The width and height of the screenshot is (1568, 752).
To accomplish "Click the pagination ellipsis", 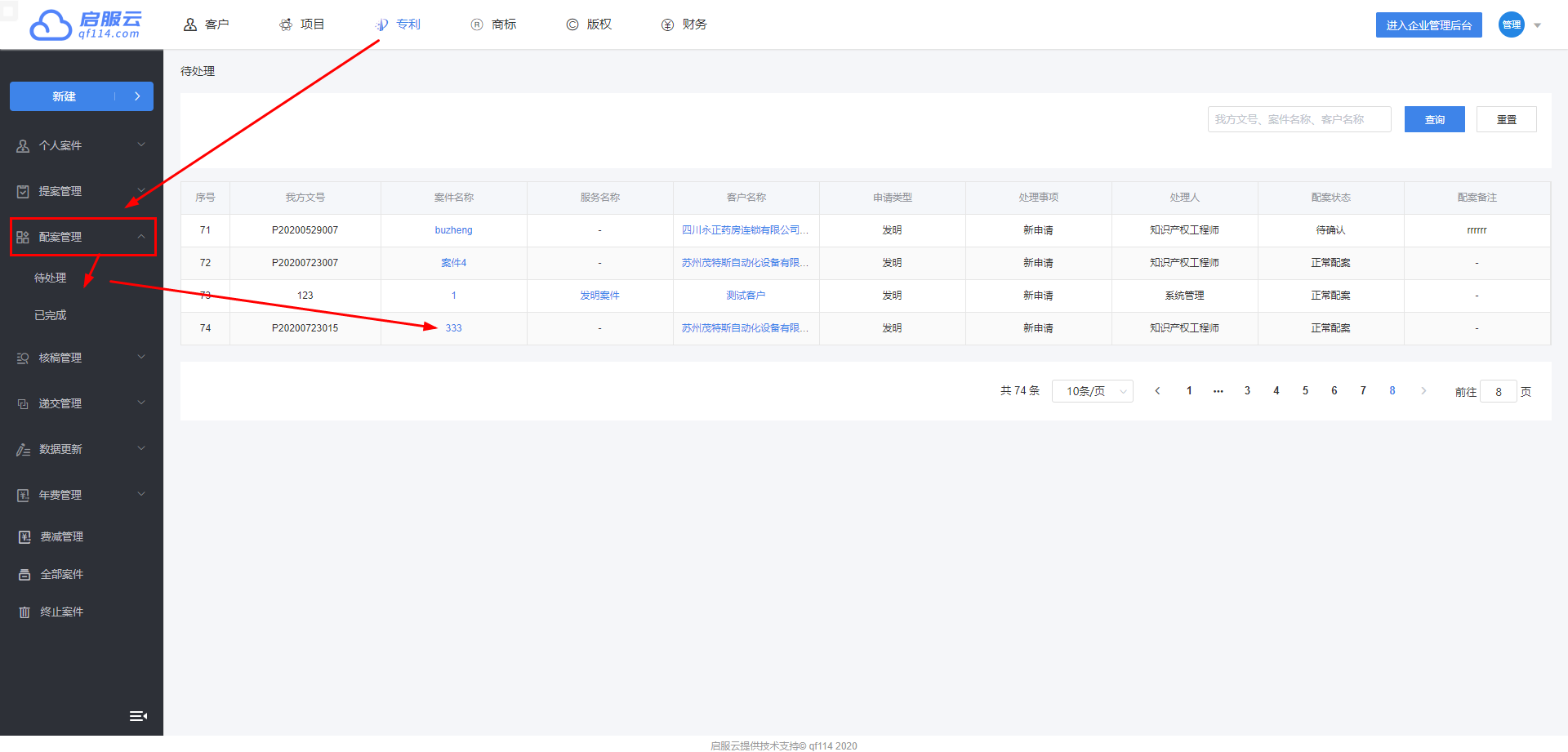I will [1218, 391].
